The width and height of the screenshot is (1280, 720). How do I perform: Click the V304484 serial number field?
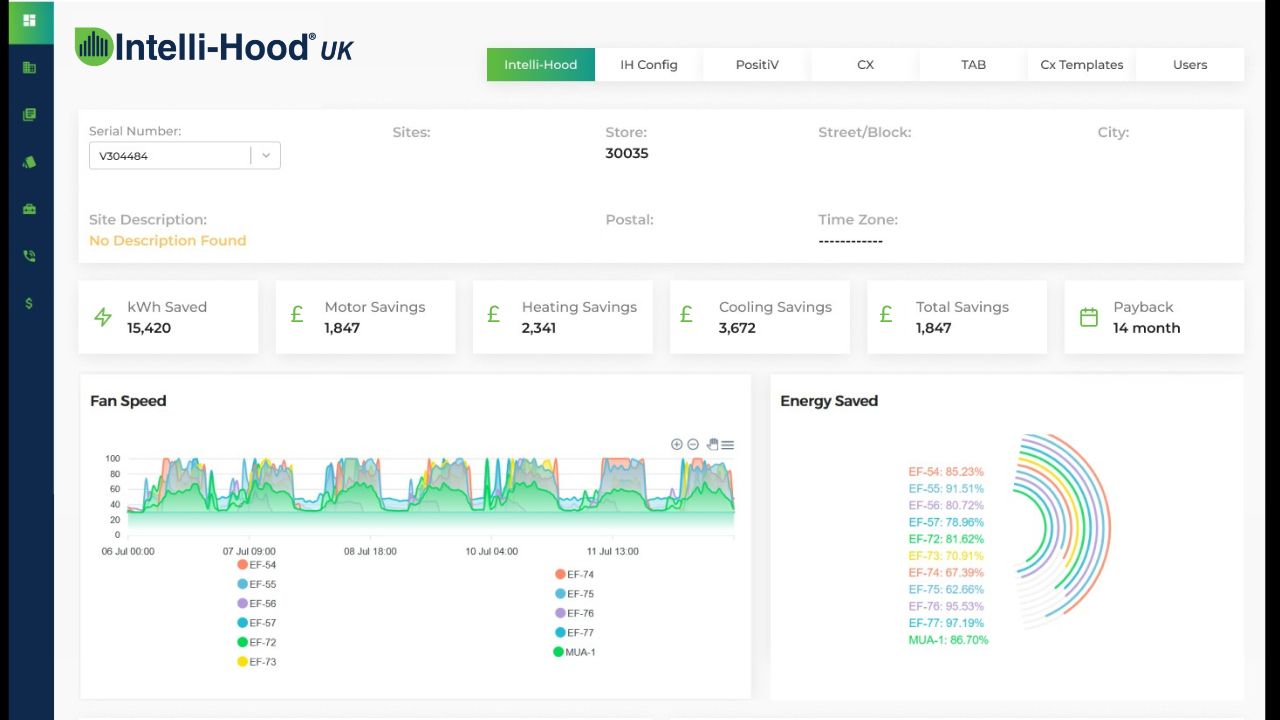tap(168, 156)
